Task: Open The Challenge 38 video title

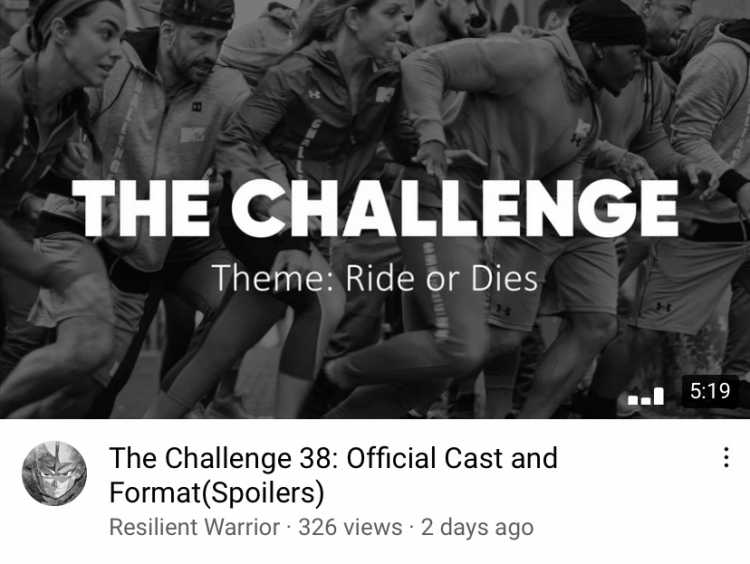Action: coord(333,475)
